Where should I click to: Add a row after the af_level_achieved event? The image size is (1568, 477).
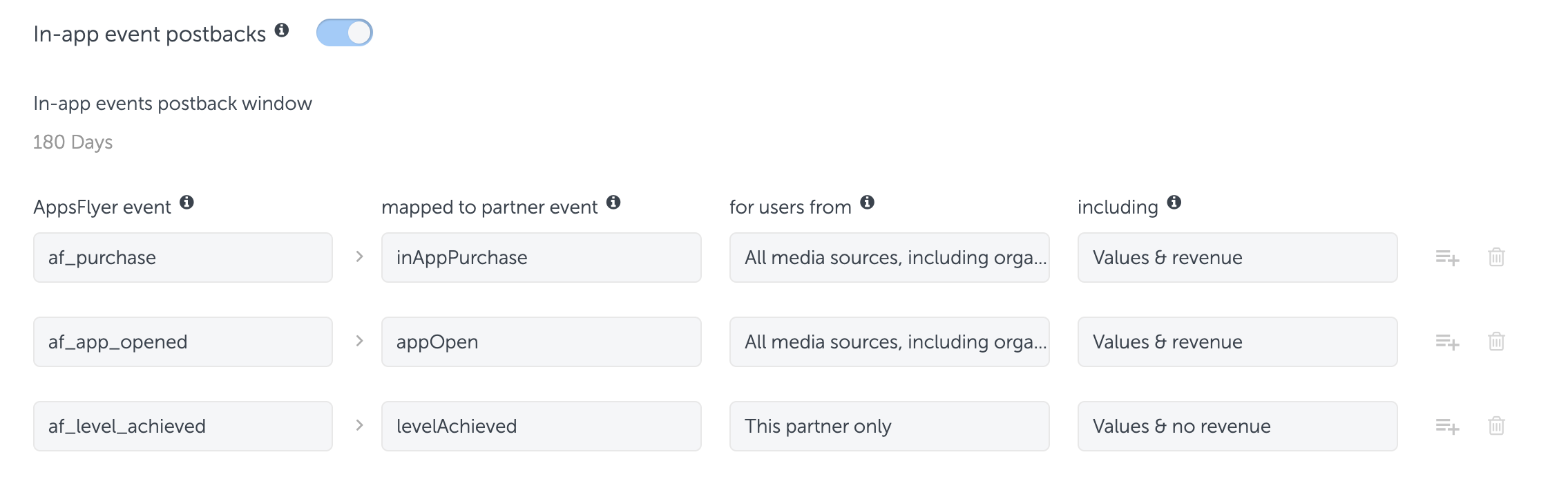pos(1447,427)
